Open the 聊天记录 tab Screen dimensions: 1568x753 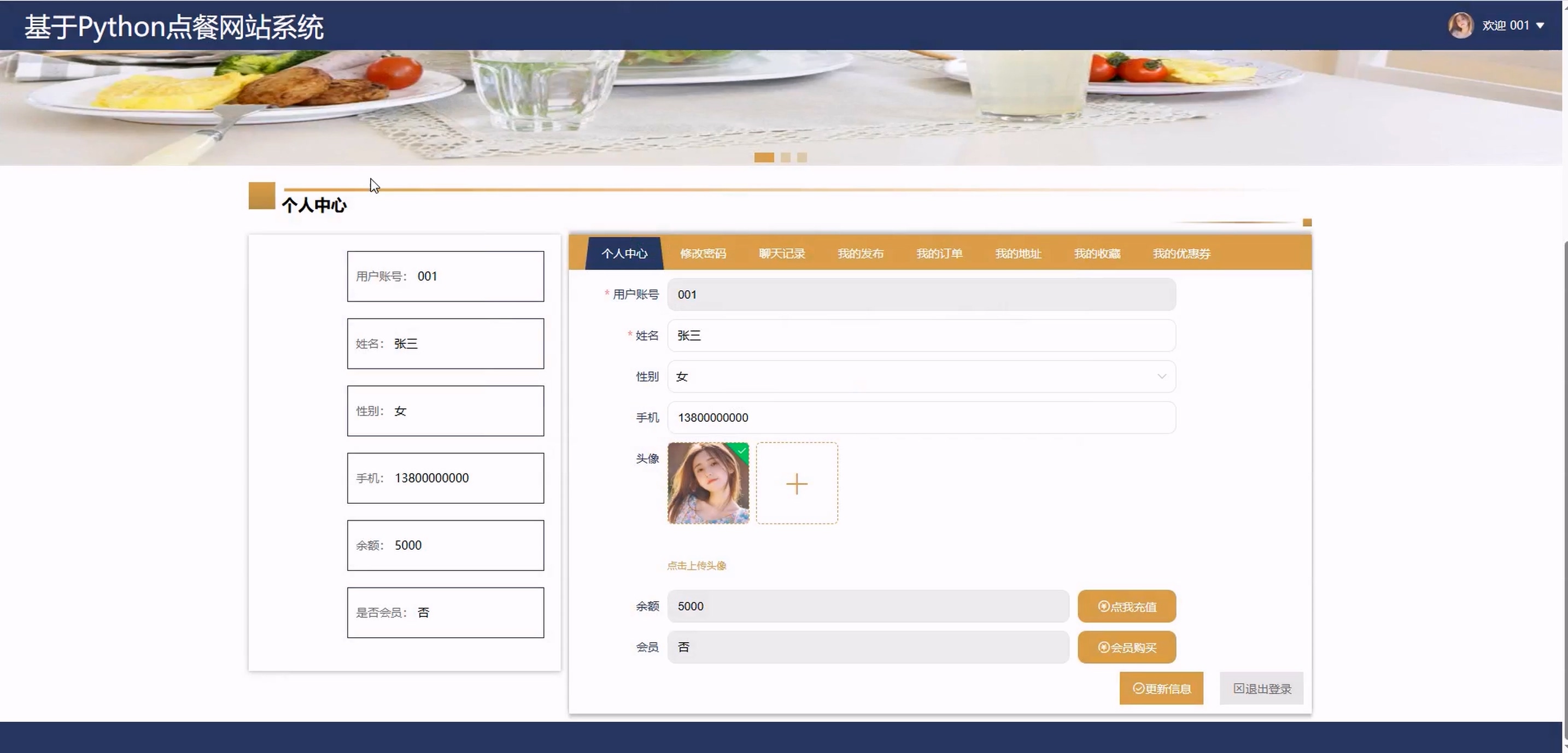782,254
